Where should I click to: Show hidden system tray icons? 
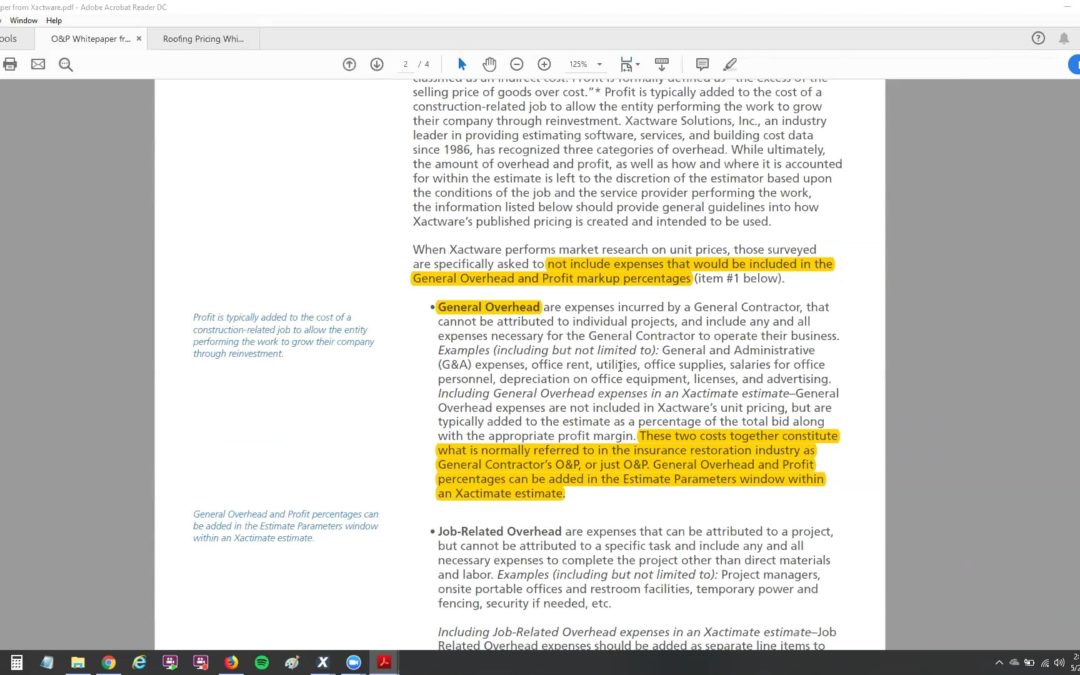point(999,663)
